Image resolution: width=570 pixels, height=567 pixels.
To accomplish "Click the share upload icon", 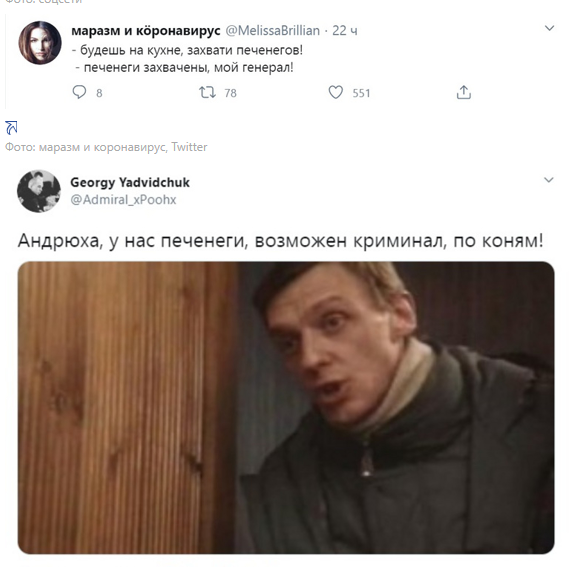I will [x=463, y=92].
